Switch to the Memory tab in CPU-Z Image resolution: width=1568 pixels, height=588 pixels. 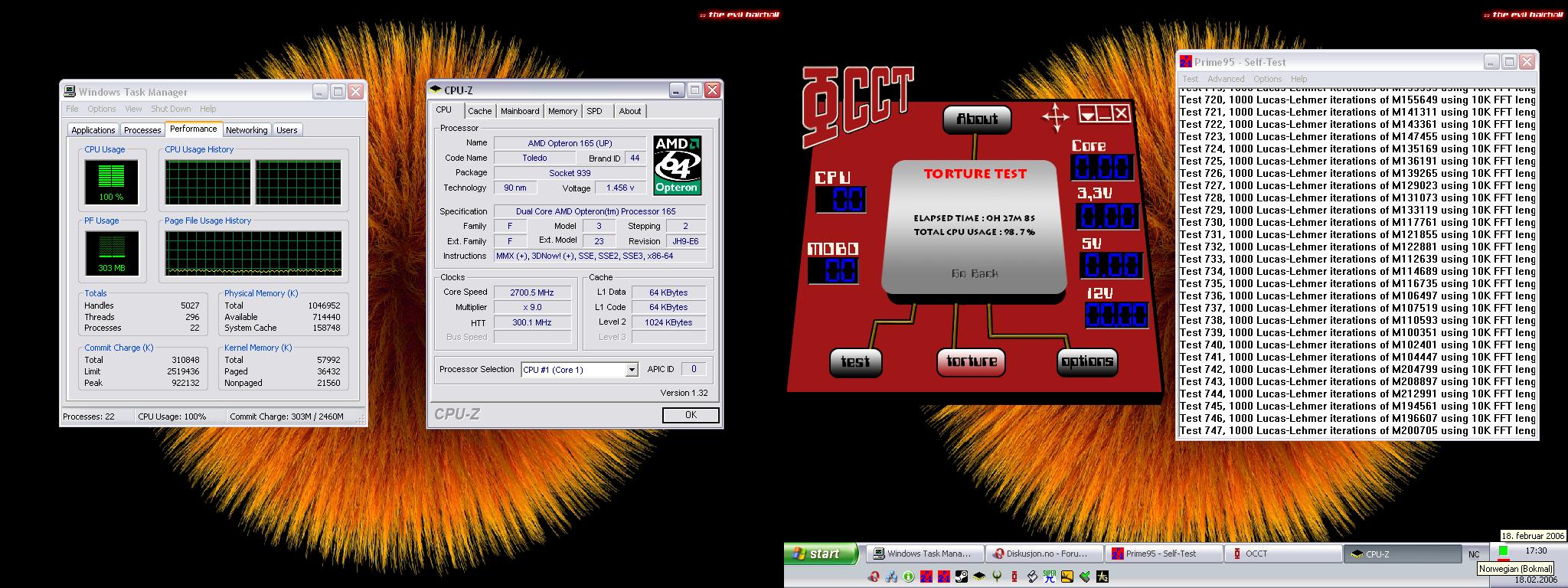point(563,111)
